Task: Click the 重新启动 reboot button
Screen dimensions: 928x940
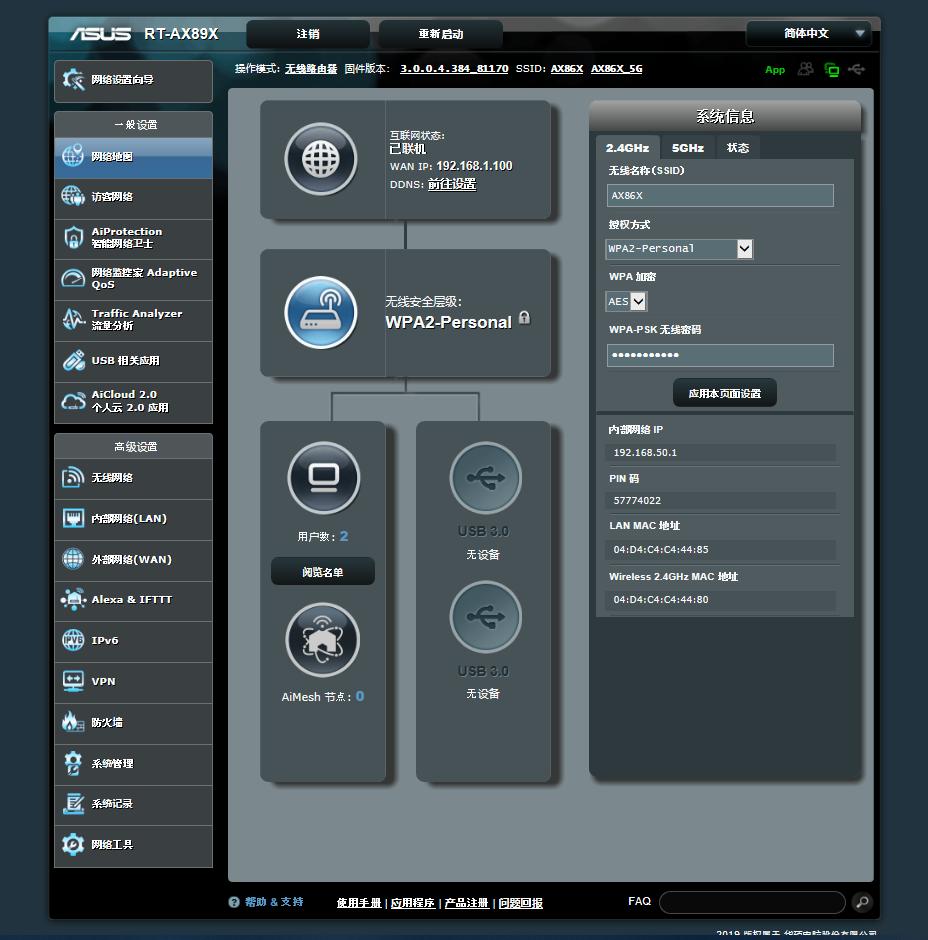Action: point(440,34)
